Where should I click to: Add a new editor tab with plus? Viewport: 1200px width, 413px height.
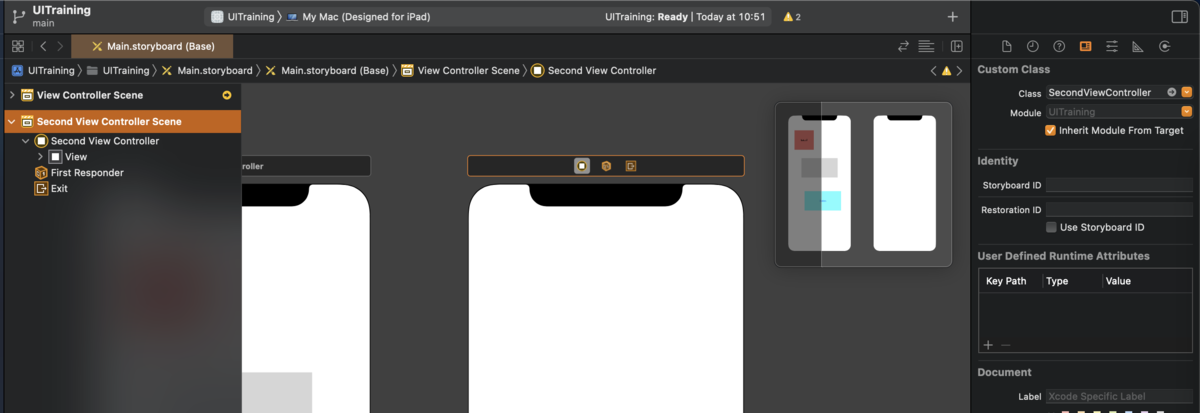pyautogui.click(x=952, y=17)
